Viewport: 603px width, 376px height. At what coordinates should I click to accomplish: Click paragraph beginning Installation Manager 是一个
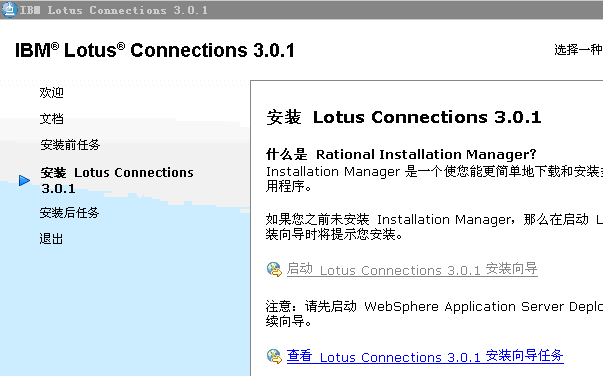click(x=434, y=179)
